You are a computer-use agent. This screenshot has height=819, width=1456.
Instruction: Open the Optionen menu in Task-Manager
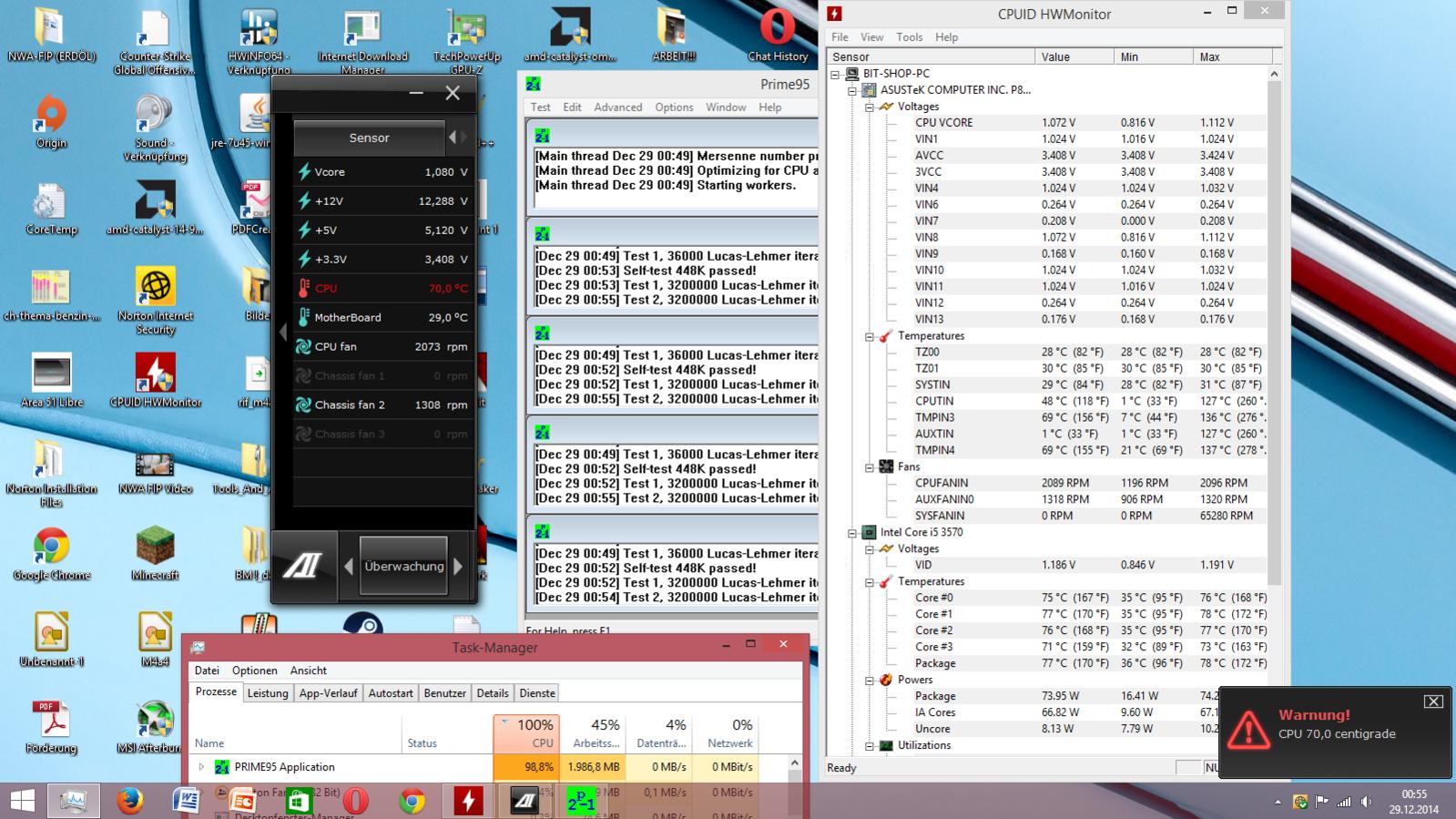pos(254,671)
